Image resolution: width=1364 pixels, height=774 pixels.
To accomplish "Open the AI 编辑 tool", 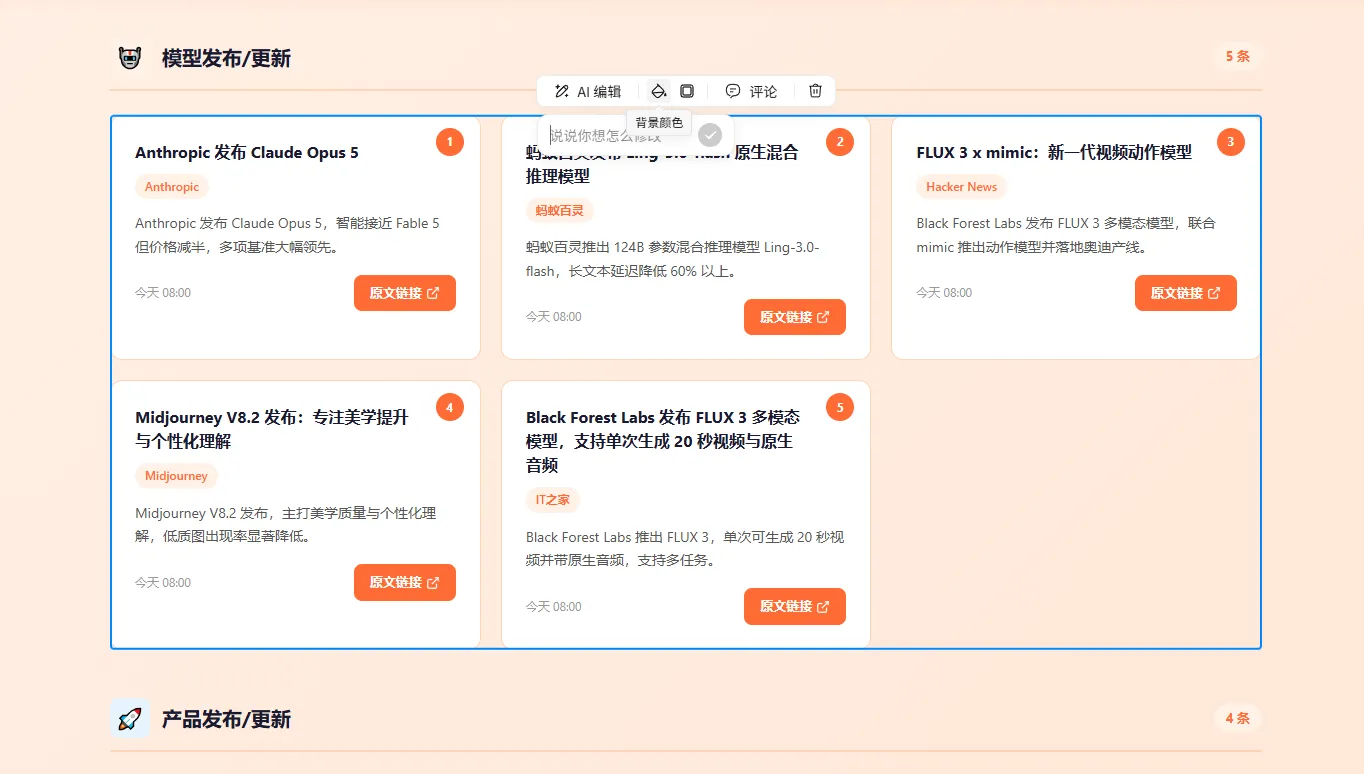I will pos(588,91).
